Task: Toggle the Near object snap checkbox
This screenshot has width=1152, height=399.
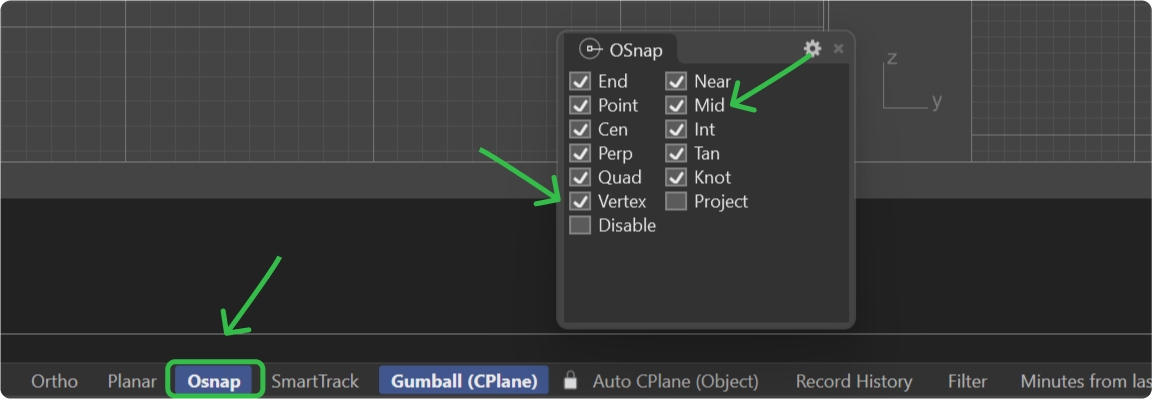Action: tap(676, 81)
